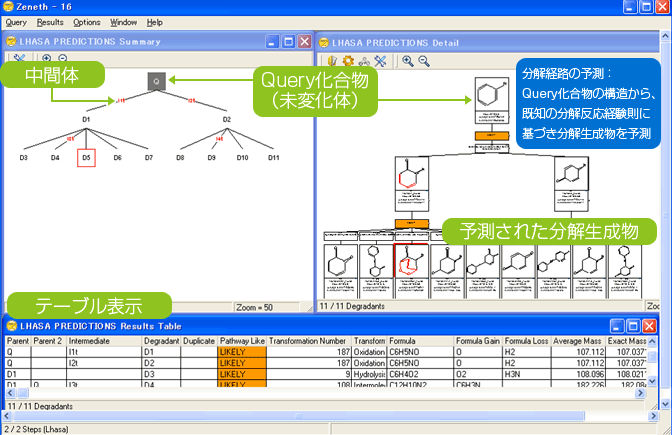
Task: Click the O2 formula gain cell
Action: click(x=478, y=374)
